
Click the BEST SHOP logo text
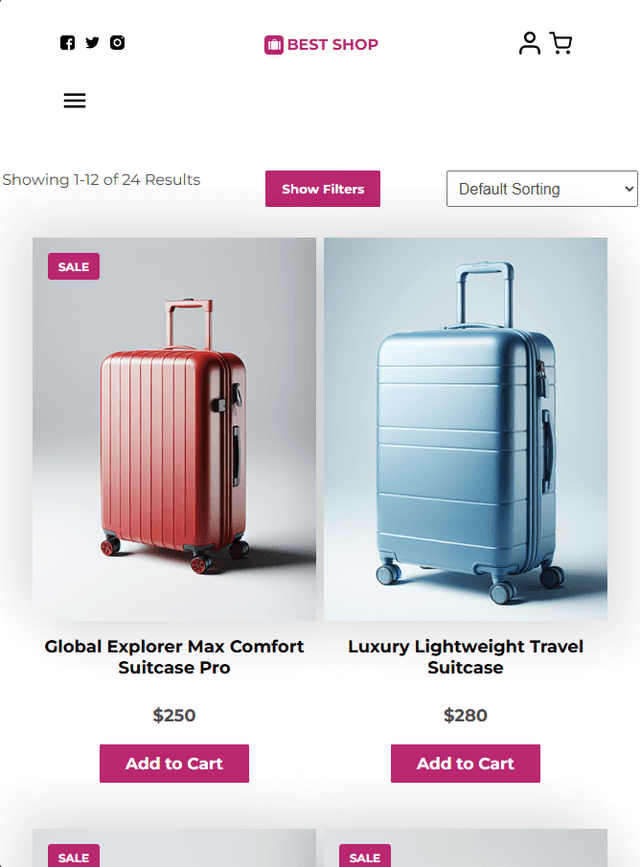(332, 45)
